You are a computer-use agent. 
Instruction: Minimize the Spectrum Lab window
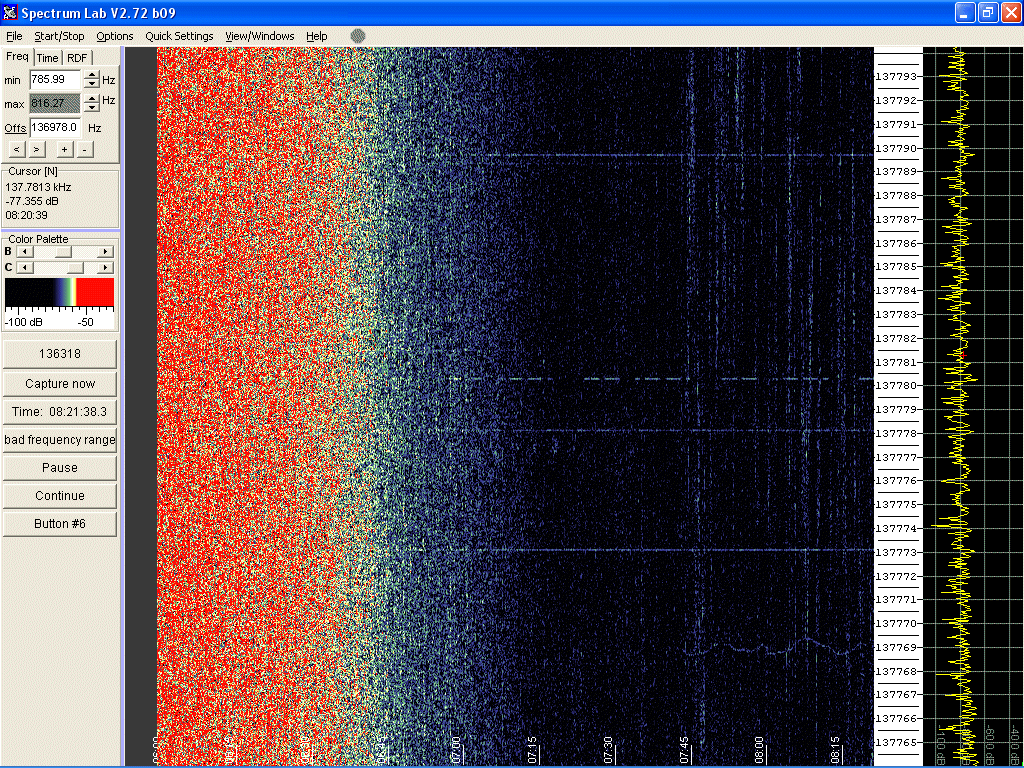pyautogui.click(x=965, y=12)
